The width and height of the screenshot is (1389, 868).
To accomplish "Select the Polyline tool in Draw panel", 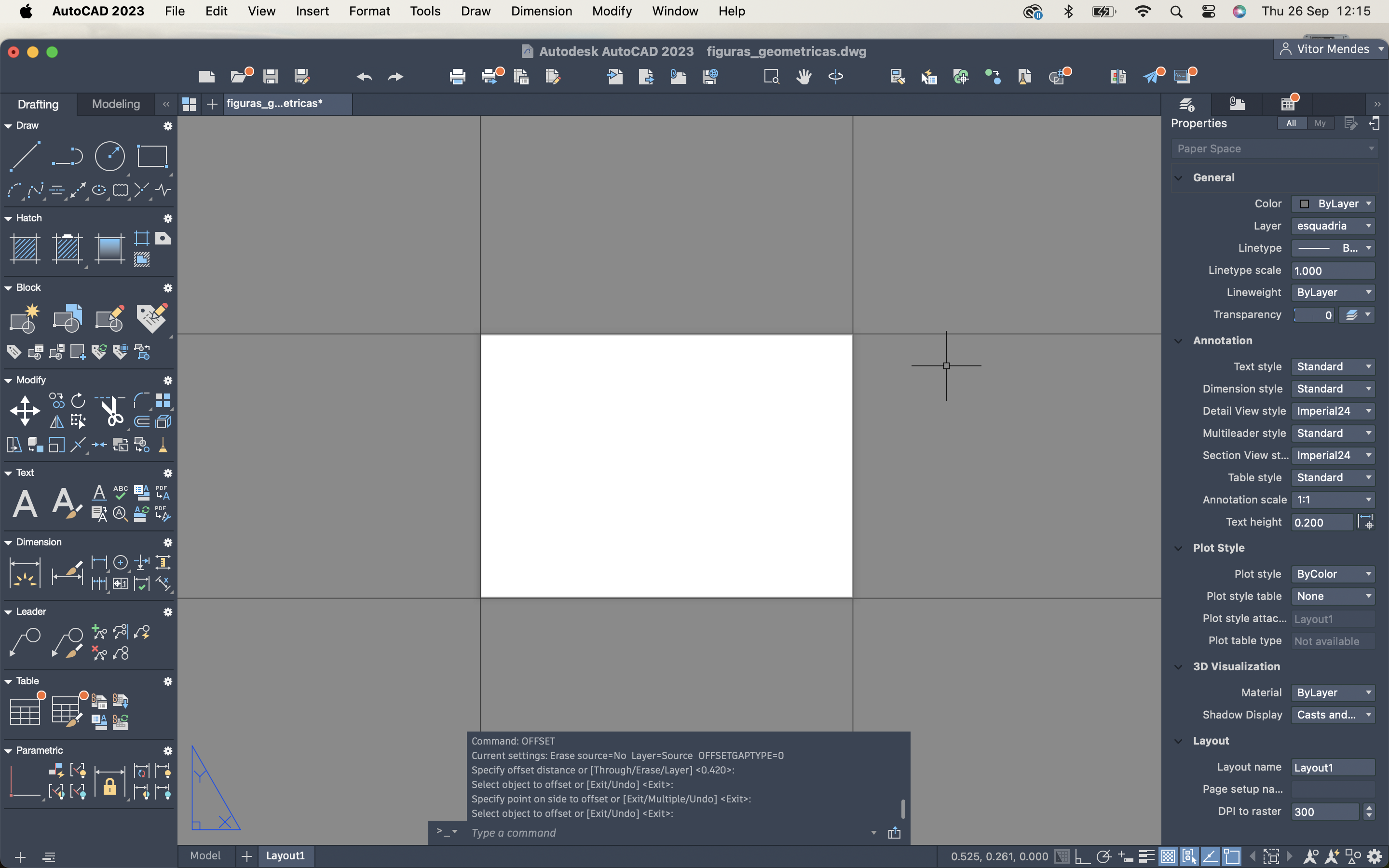I will [67, 156].
